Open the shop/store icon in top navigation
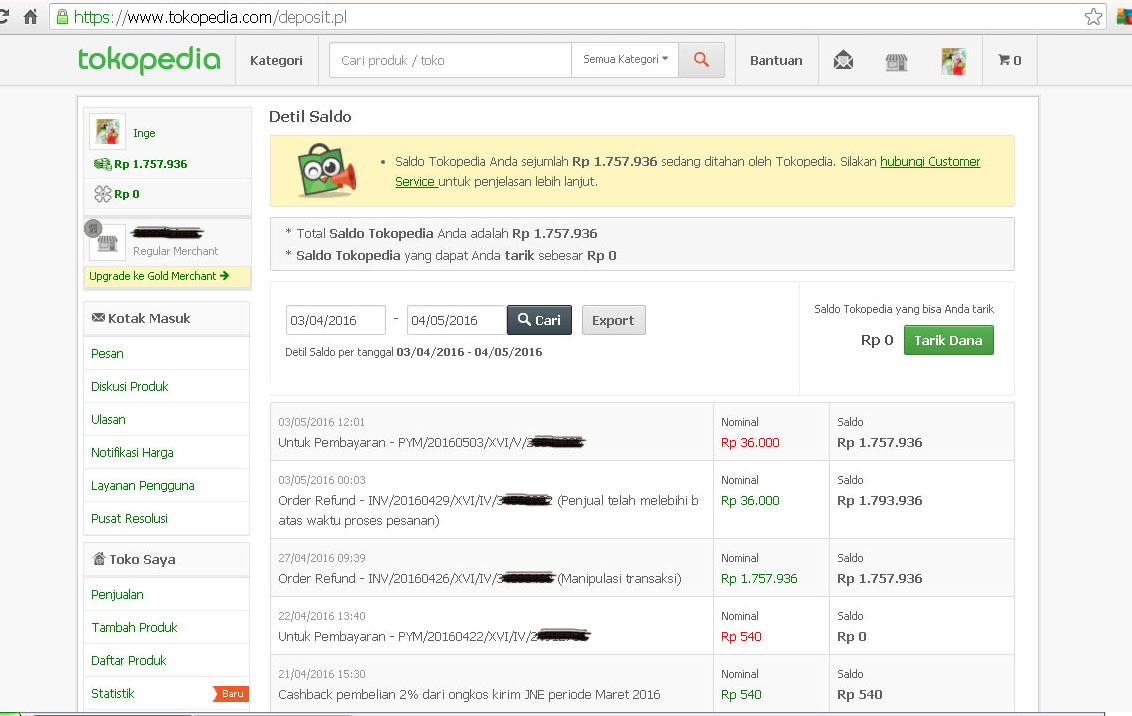The width and height of the screenshot is (1132, 716). (x=896, y=60)
